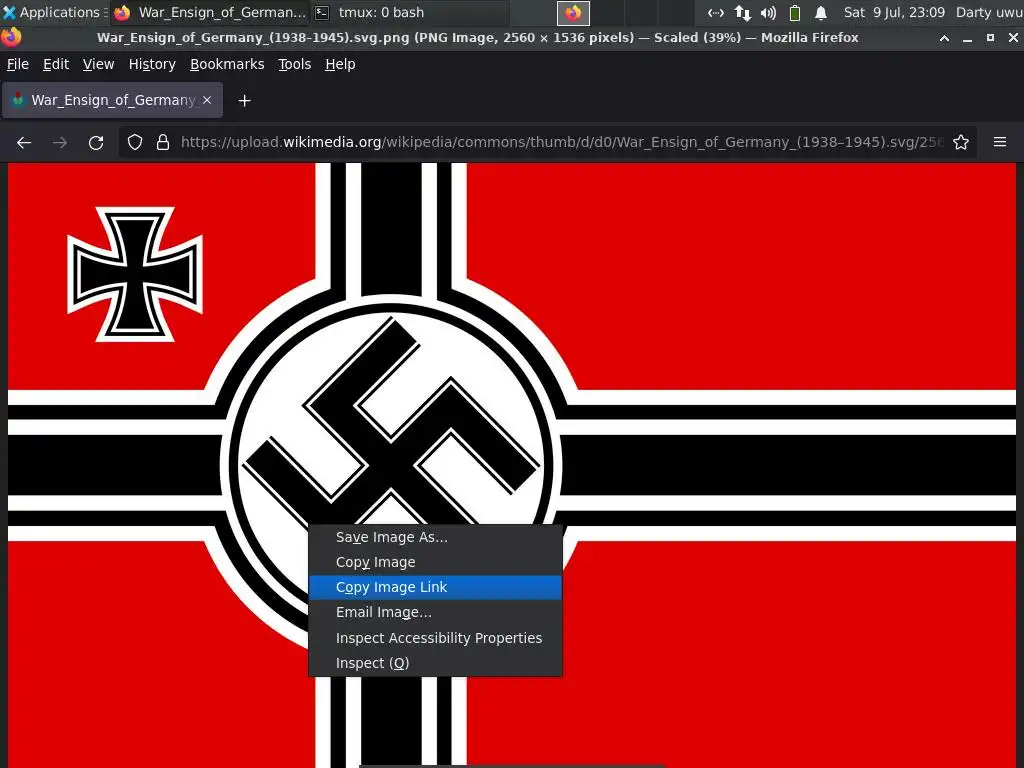Close the Firefox window
Screen dimensions: 1024x768
pos(1013,38)
